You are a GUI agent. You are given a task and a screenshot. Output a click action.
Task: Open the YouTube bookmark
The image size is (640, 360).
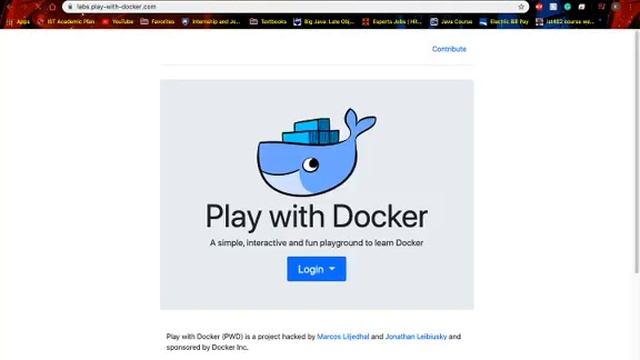[x=118, y=22]
